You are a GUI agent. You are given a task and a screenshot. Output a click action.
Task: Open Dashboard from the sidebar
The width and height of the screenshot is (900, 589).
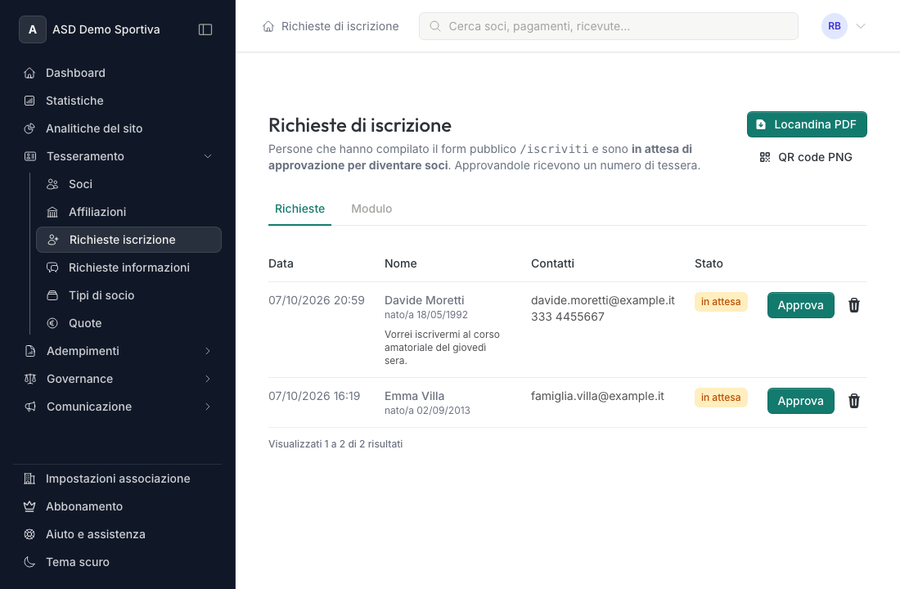coord(118,73)
